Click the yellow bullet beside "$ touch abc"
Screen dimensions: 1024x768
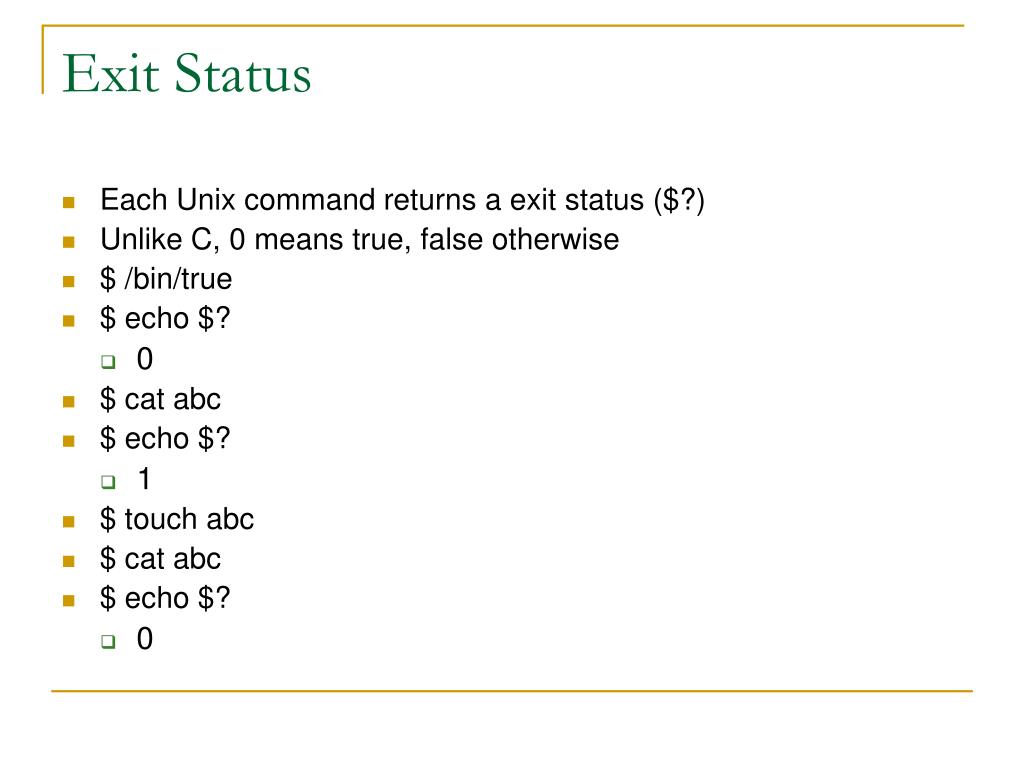pyautogui.click(x=69, y=521)
